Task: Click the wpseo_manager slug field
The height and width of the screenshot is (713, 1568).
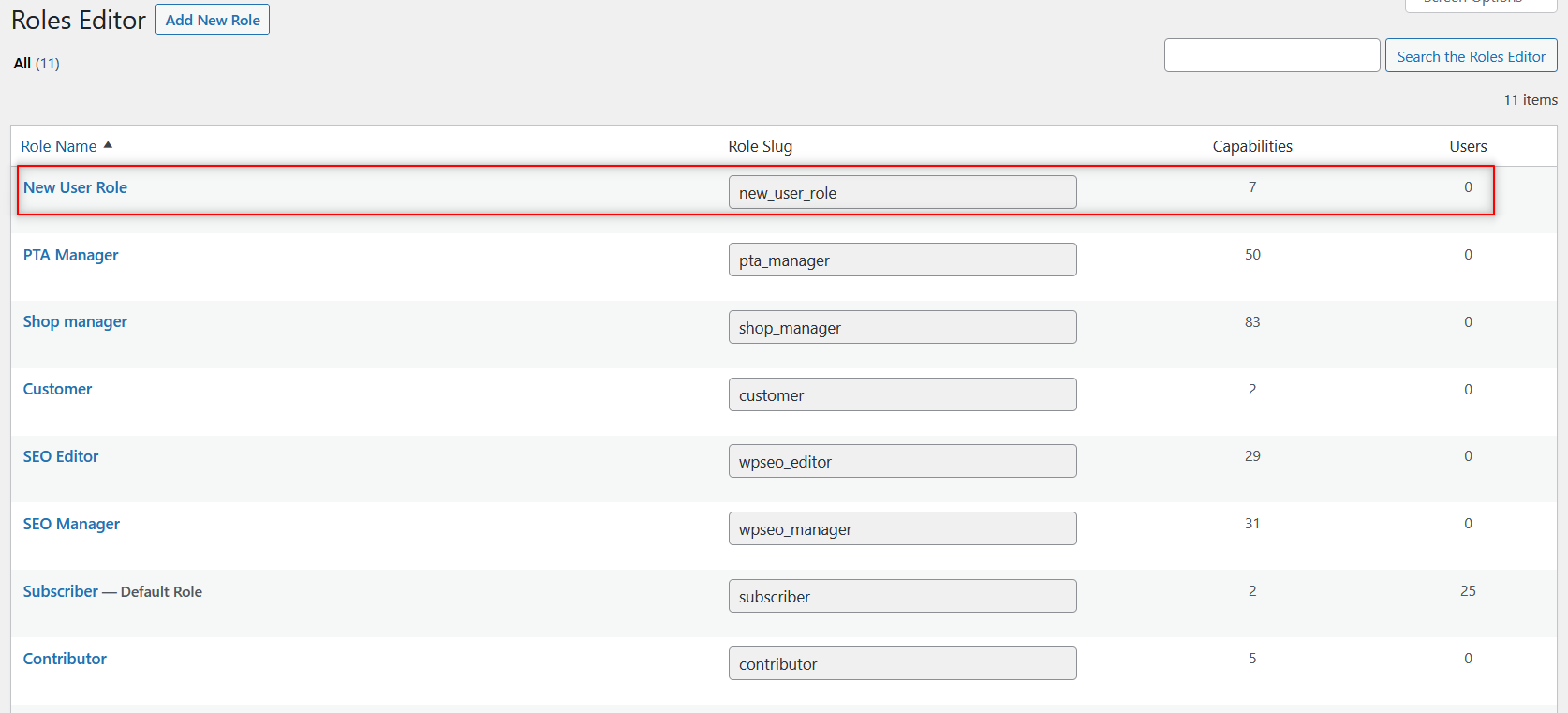Action: [903, 528]
